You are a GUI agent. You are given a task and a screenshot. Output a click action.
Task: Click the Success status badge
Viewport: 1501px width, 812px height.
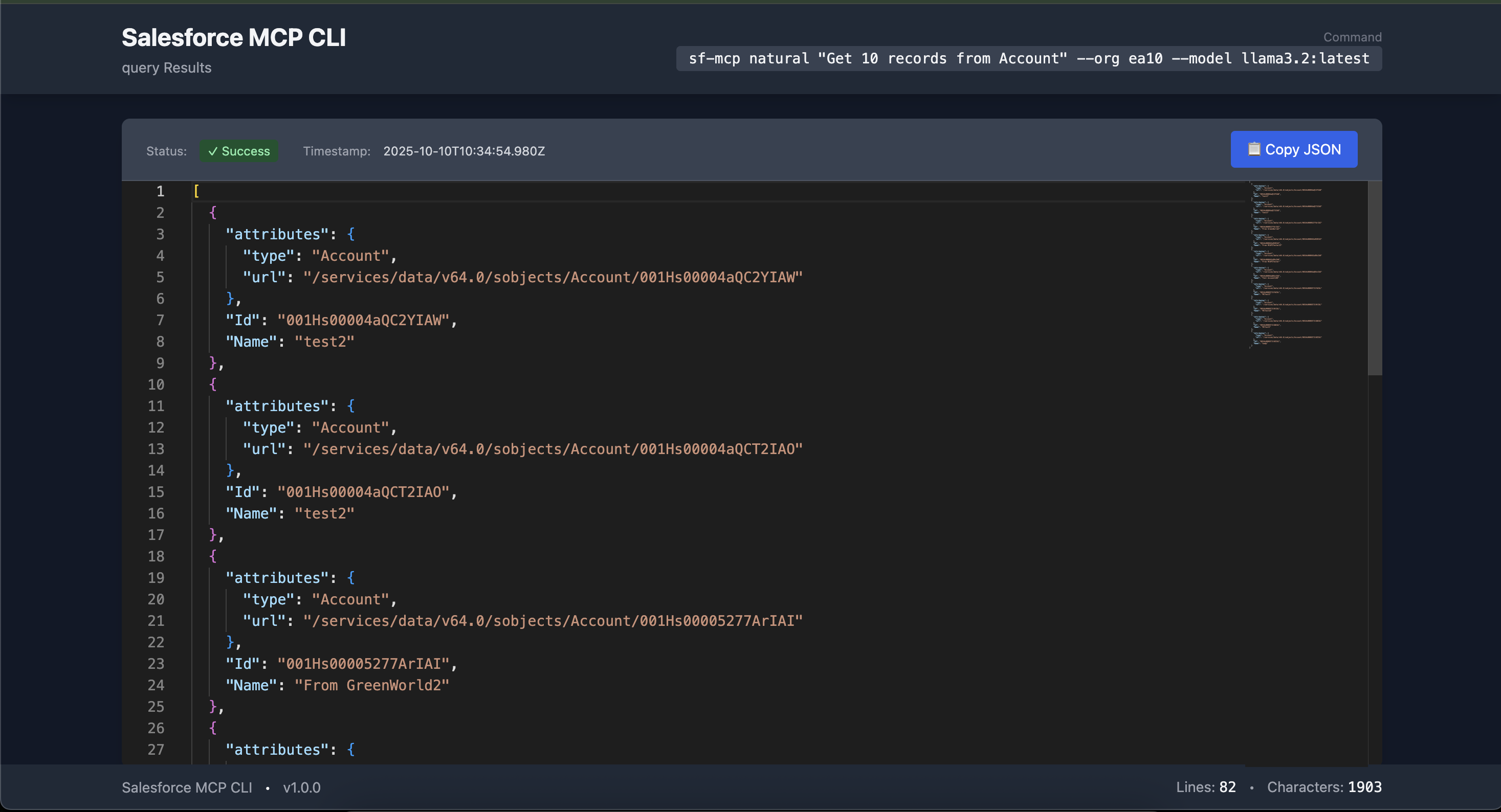[238, 151]
